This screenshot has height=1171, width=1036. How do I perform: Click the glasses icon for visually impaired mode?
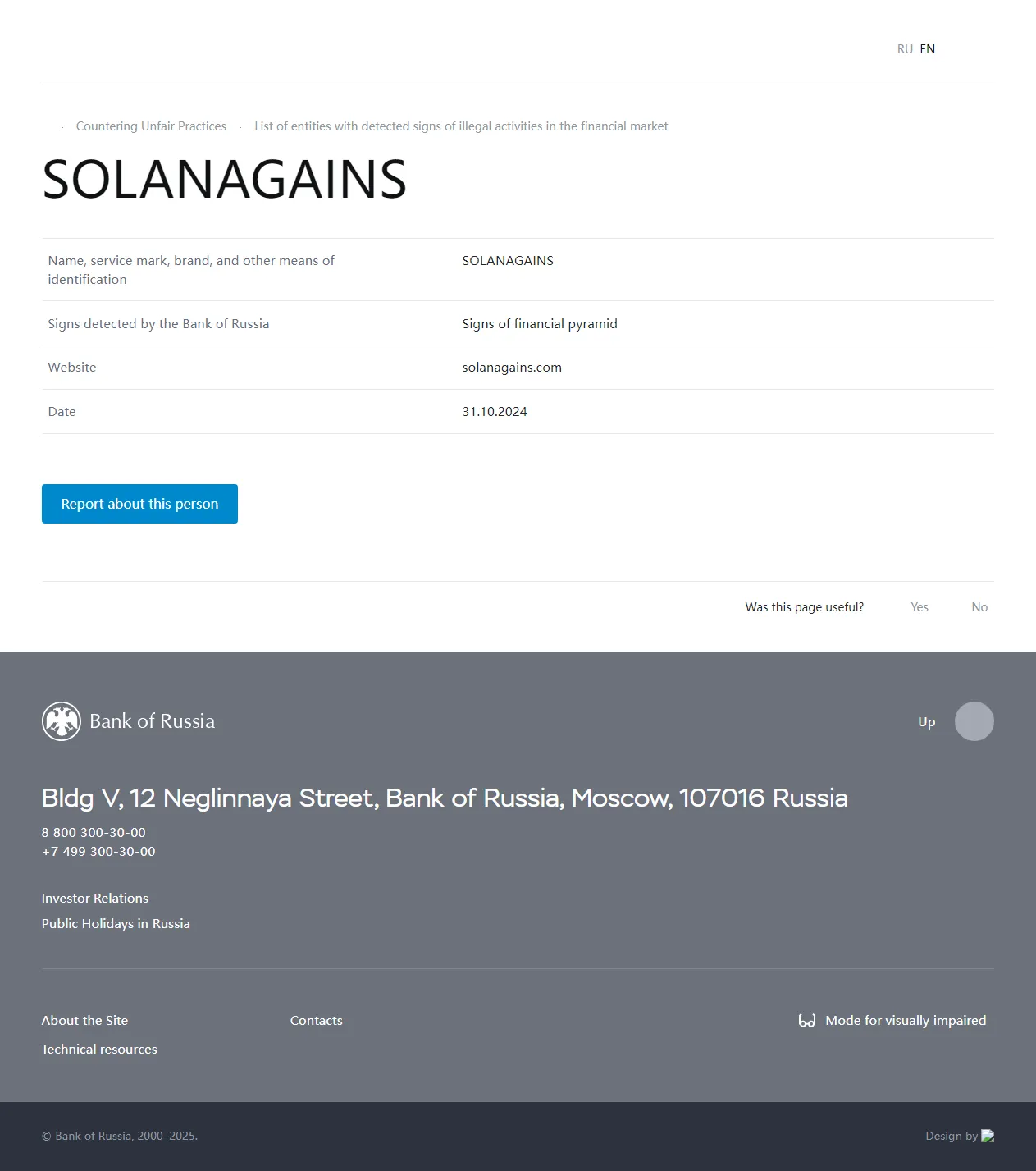click(807, 1021)
